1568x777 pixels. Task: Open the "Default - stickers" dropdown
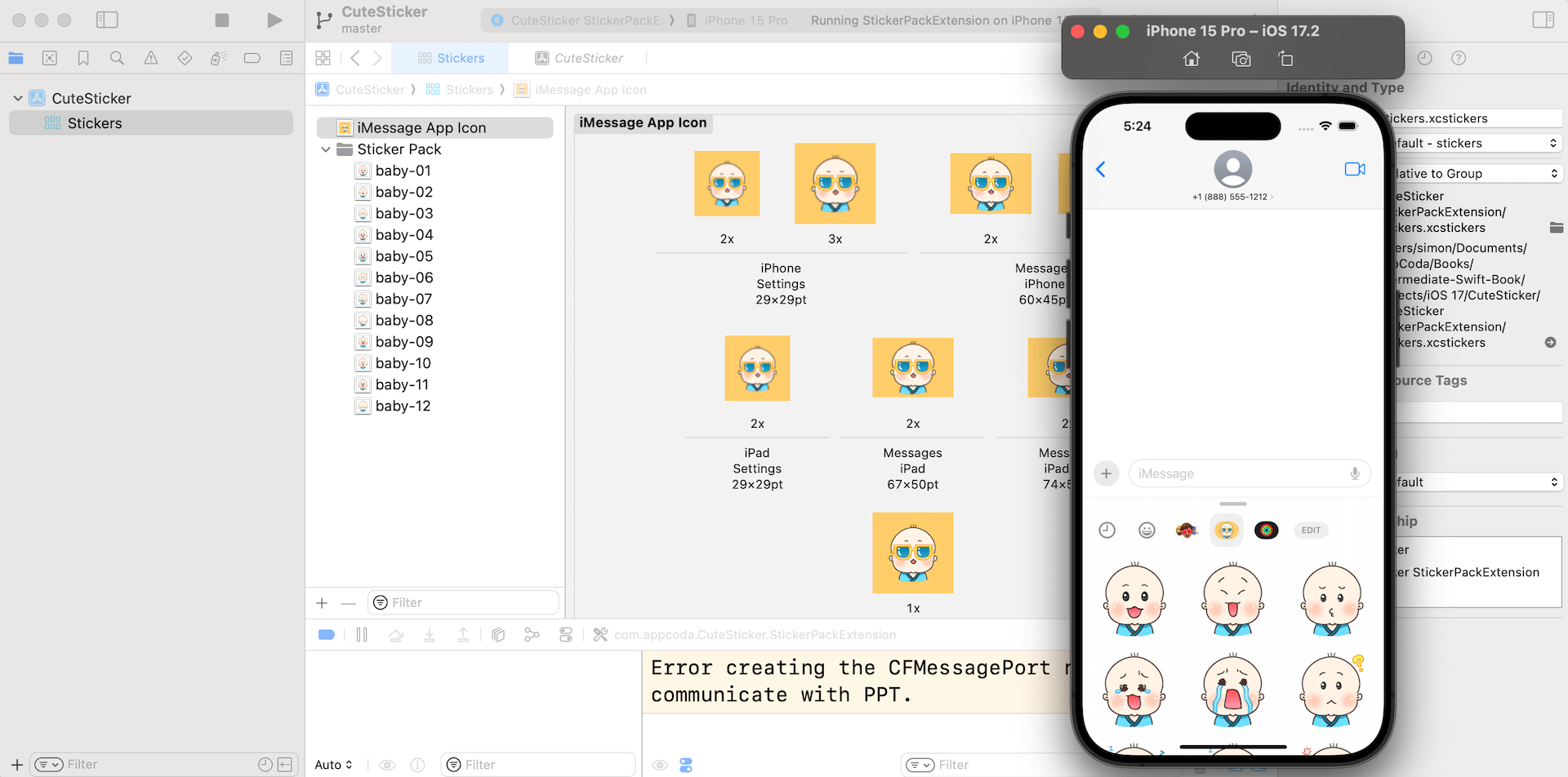(x=1477, y=143)
